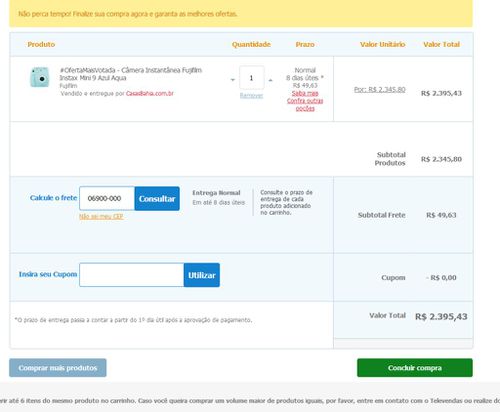Click the quantity field showing 1
500x412 pixels.
coord(252,78)
